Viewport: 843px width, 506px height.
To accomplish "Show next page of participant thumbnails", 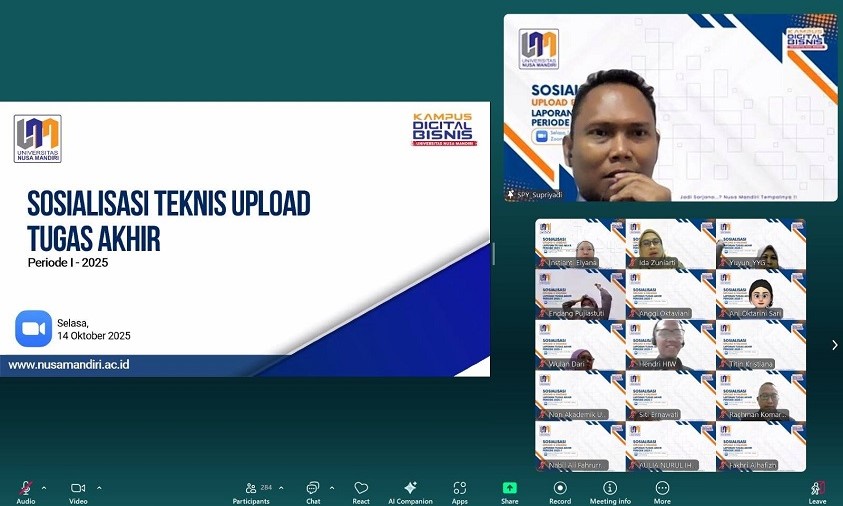I will click(834, 345).
